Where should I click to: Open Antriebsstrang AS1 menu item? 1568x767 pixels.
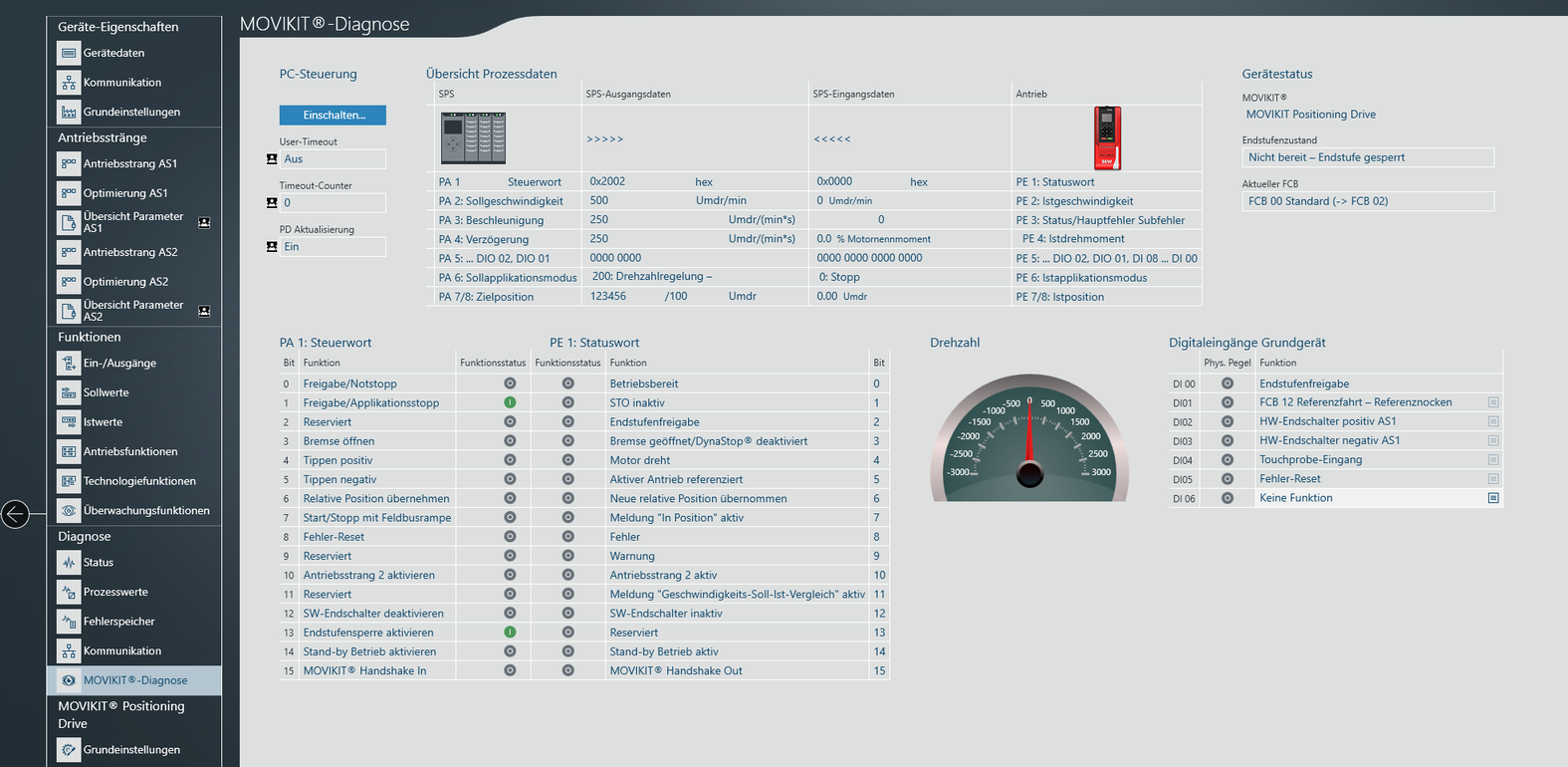tap(129, 163)
